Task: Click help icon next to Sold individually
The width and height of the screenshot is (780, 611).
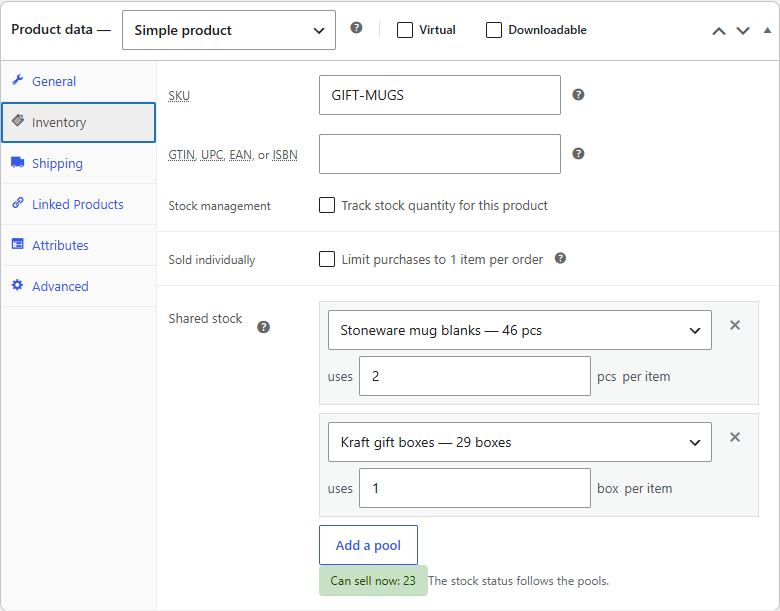Action: 560,258
